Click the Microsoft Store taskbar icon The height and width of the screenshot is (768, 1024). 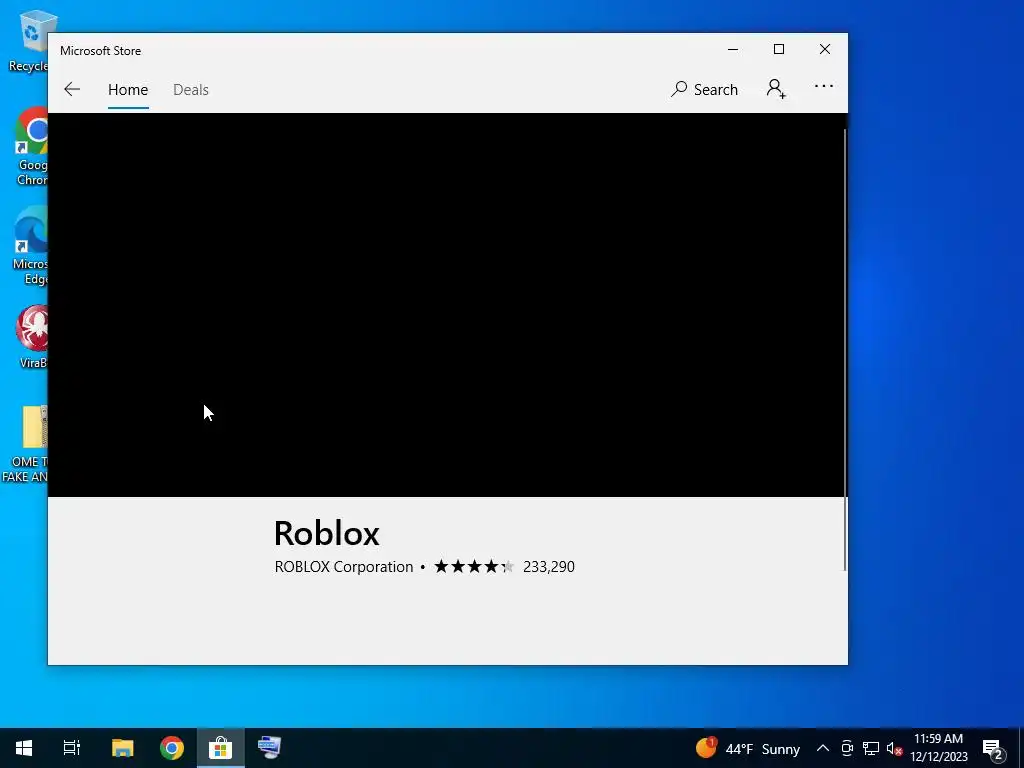221,748
